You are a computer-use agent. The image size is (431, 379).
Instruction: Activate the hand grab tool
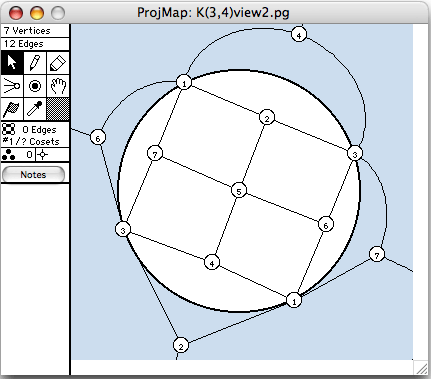[58, 86]
